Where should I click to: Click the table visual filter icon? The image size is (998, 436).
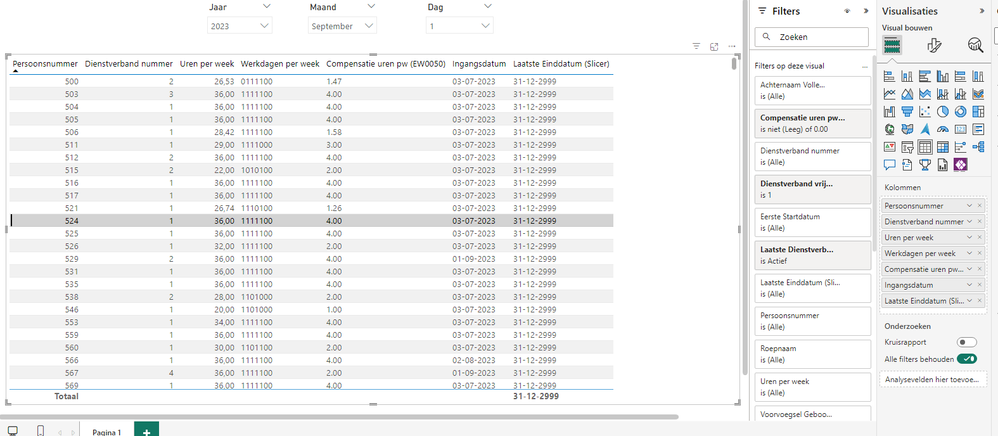click(x=696, y=46)
